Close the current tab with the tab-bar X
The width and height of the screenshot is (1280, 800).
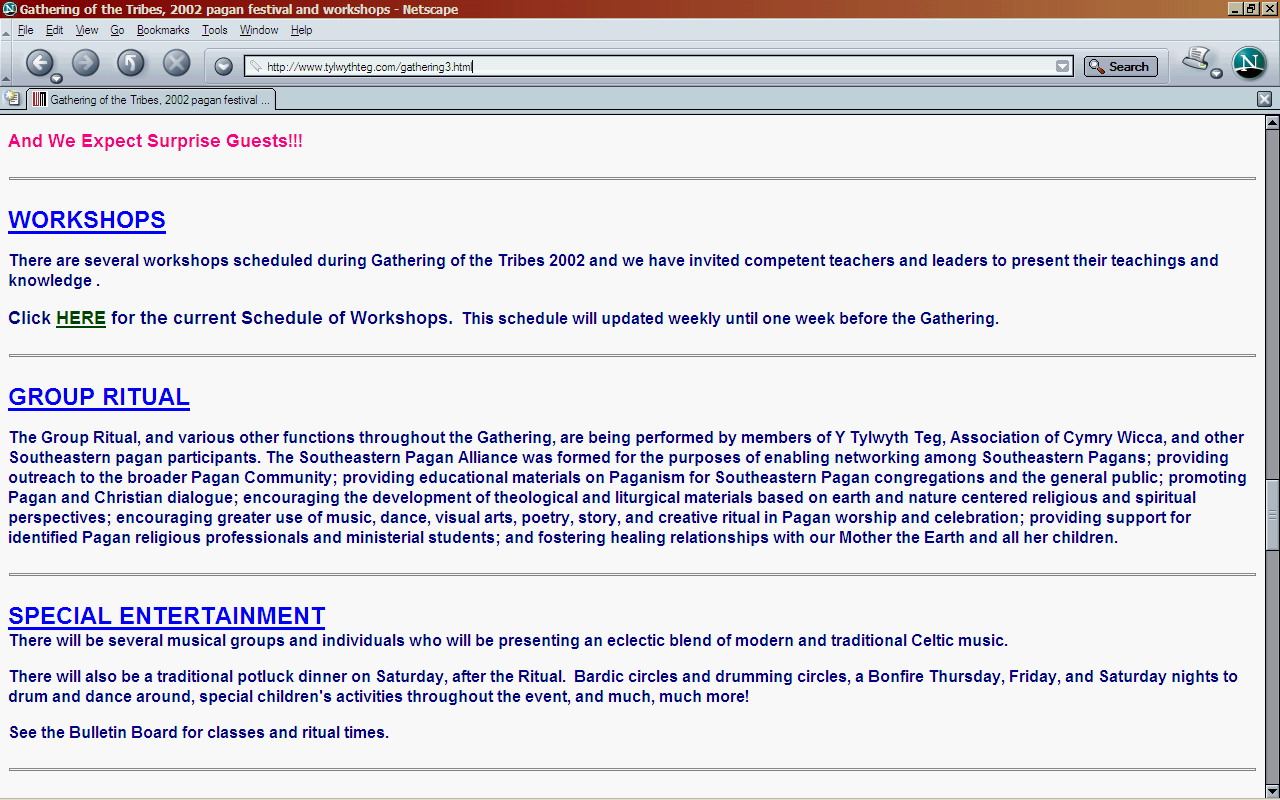pyautogui.click(x=1264, y=99)
